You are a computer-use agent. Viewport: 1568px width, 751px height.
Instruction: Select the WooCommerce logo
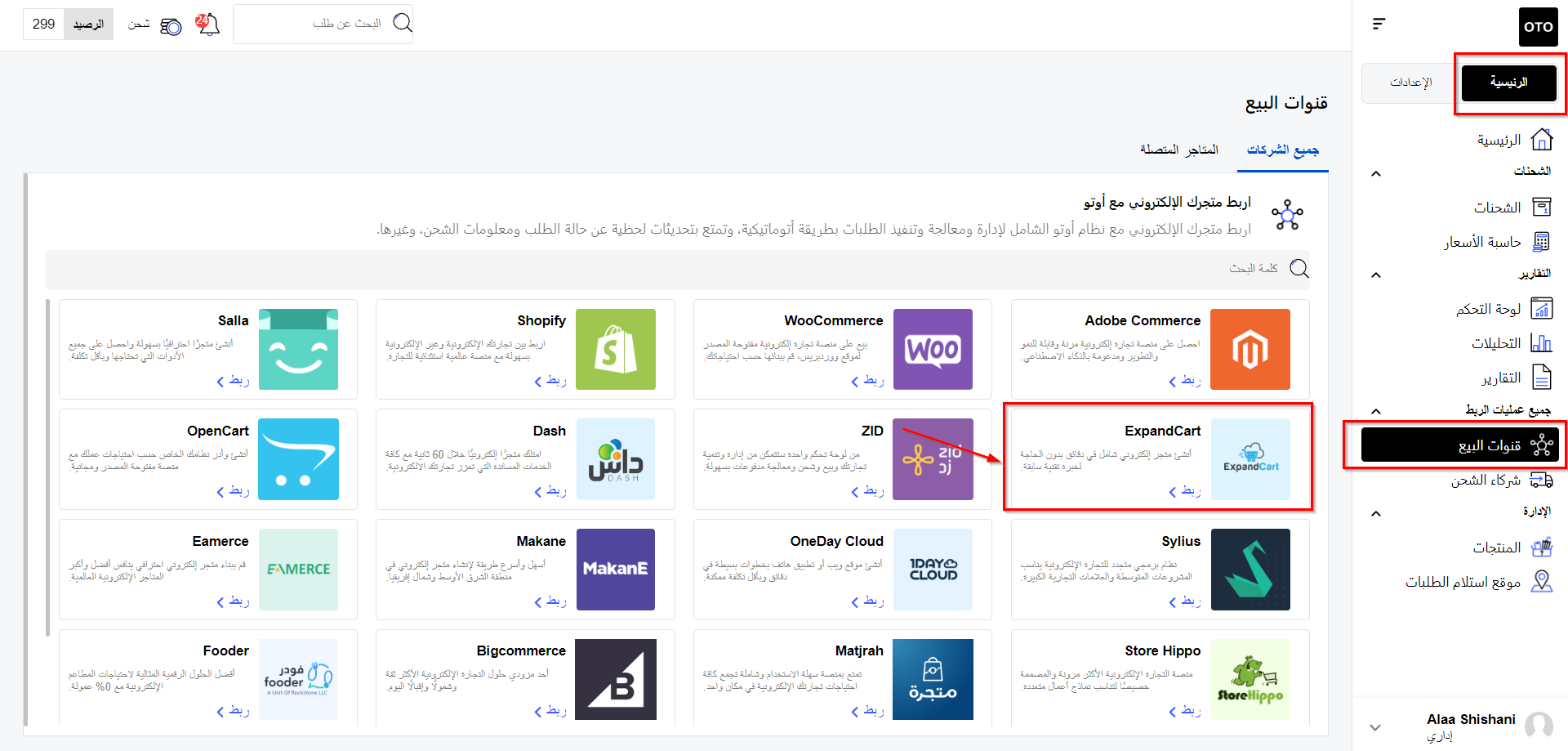tap(933, 349)
